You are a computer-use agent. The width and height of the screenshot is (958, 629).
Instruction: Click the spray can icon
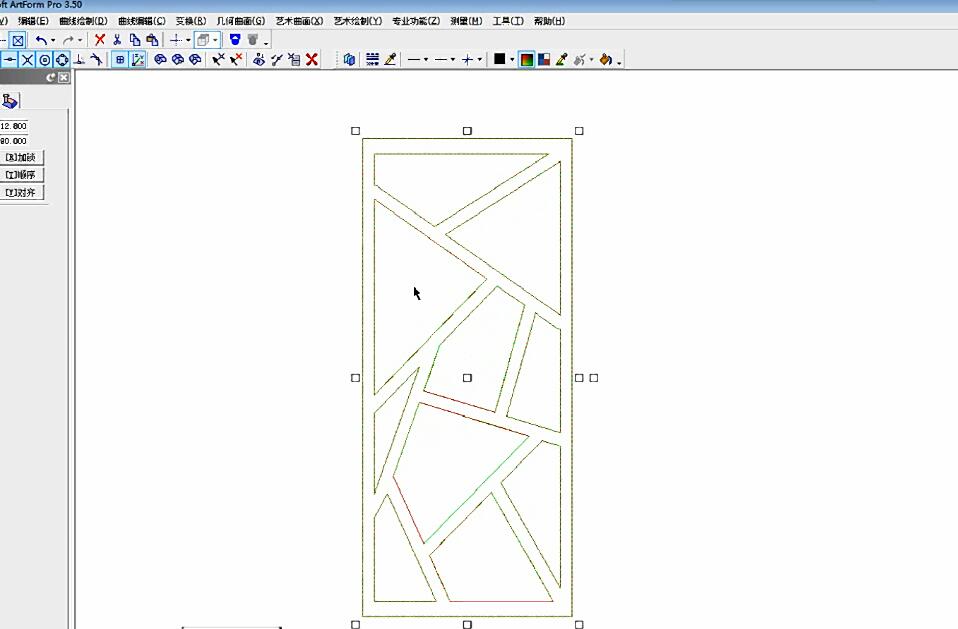pyautogui.click(x=579, y=60)
